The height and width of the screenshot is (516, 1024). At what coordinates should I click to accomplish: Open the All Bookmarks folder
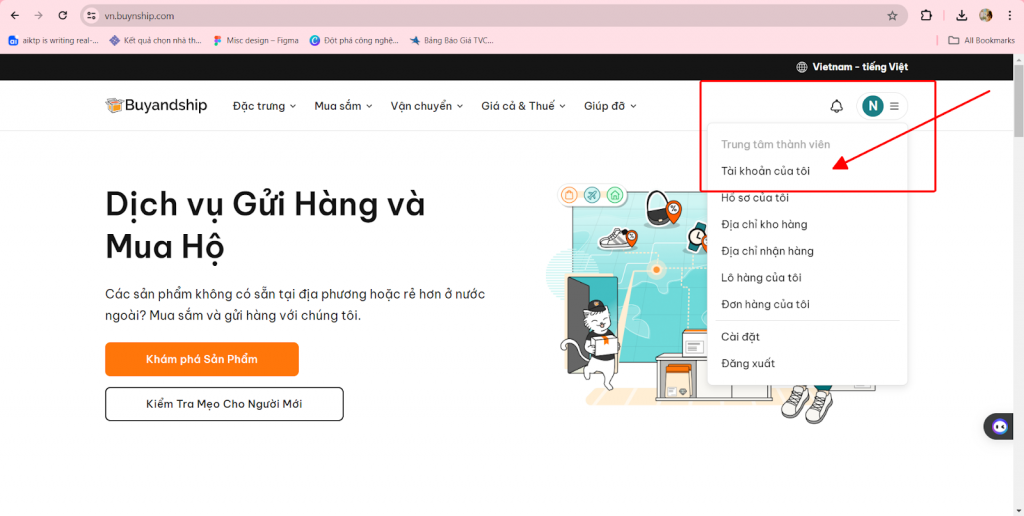981,40
